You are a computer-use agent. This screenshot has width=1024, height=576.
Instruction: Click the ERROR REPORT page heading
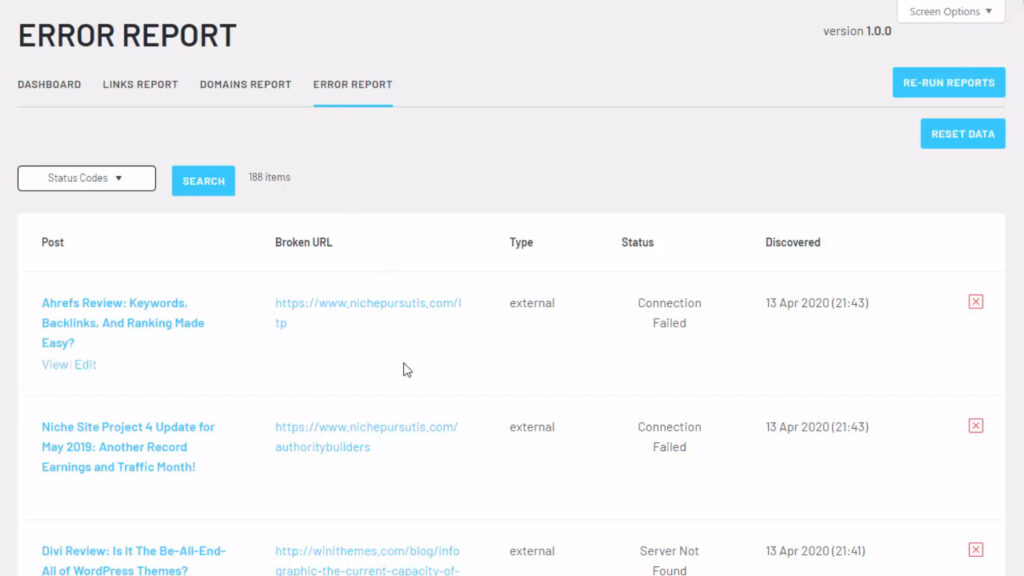click(127, 35)
